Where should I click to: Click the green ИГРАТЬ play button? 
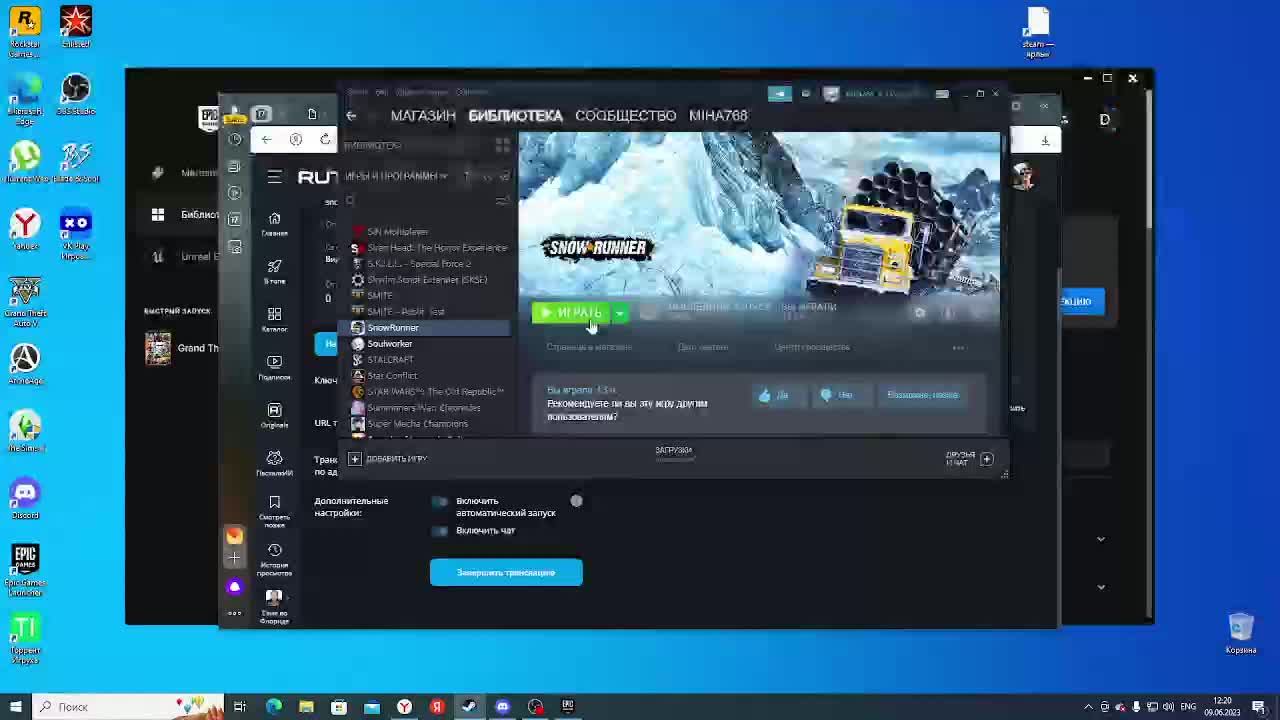point(570,313)
